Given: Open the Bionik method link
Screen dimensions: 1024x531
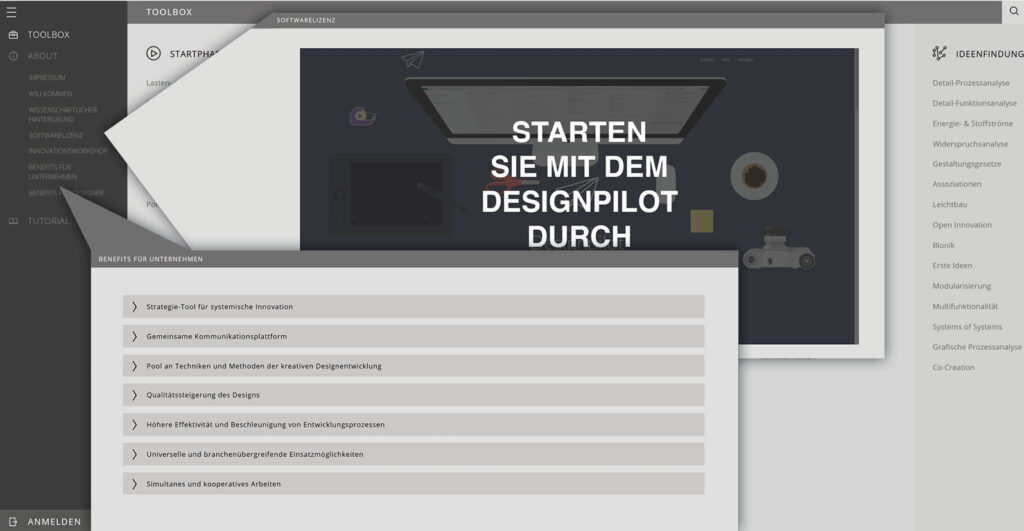Looking at the screenshot, I should coord(943,245).
